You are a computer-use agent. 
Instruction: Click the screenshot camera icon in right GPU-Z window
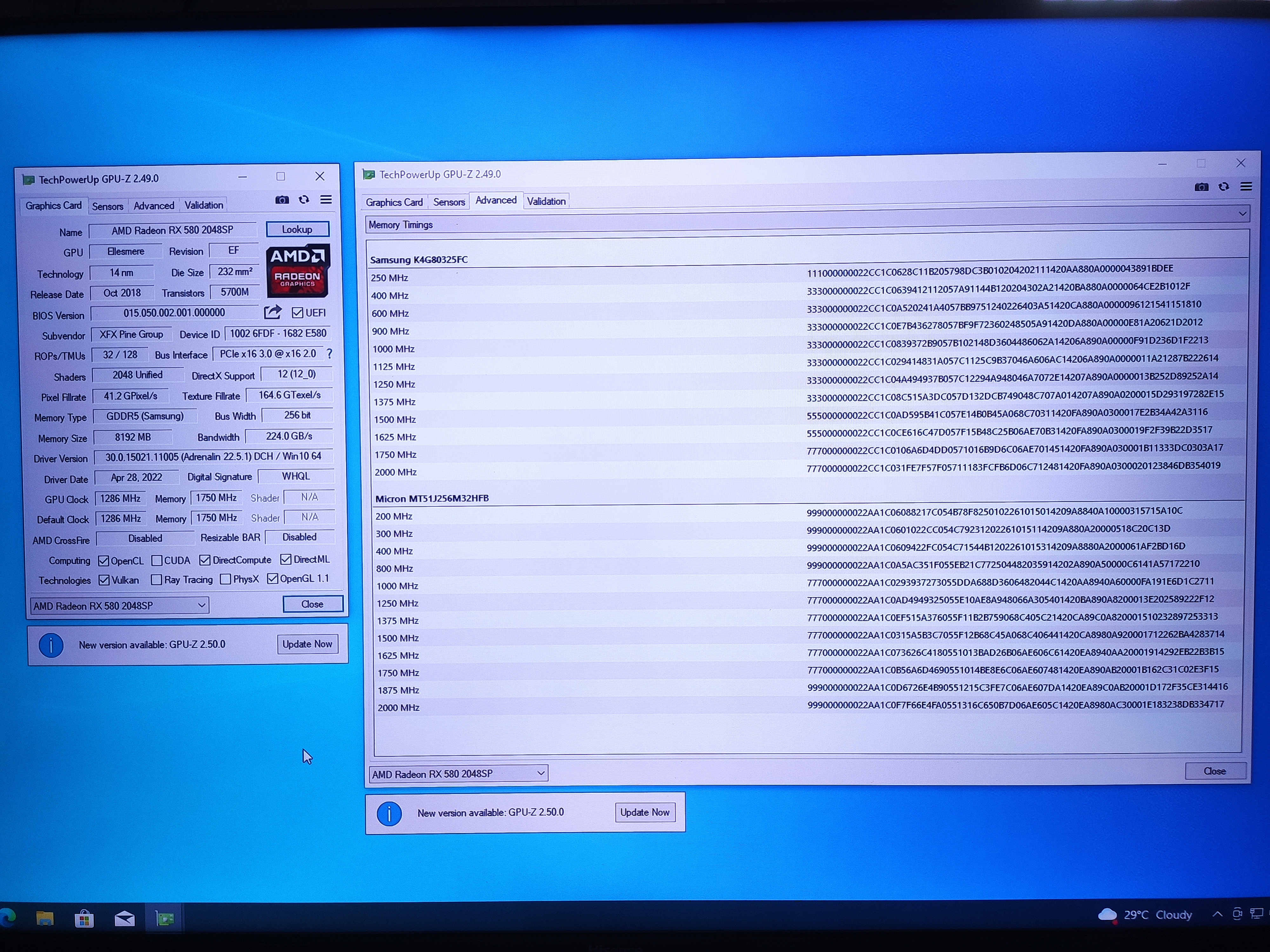coord(1202,187)
